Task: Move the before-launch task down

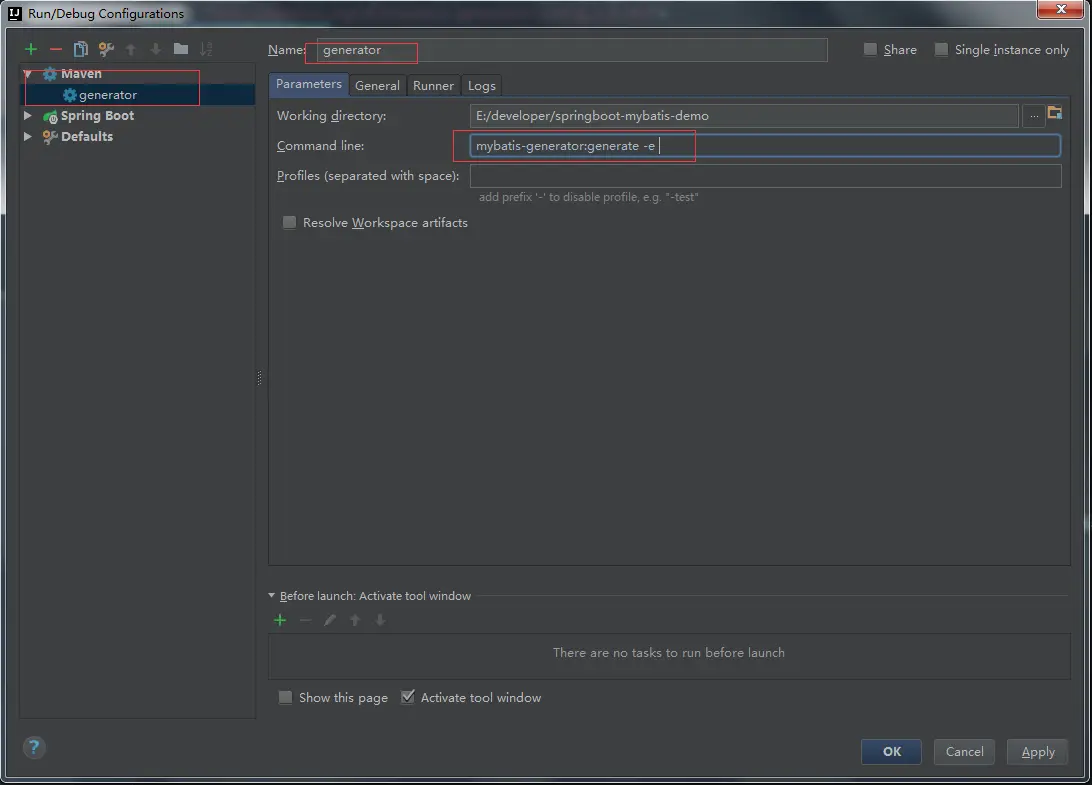Action: coord(380,620)
